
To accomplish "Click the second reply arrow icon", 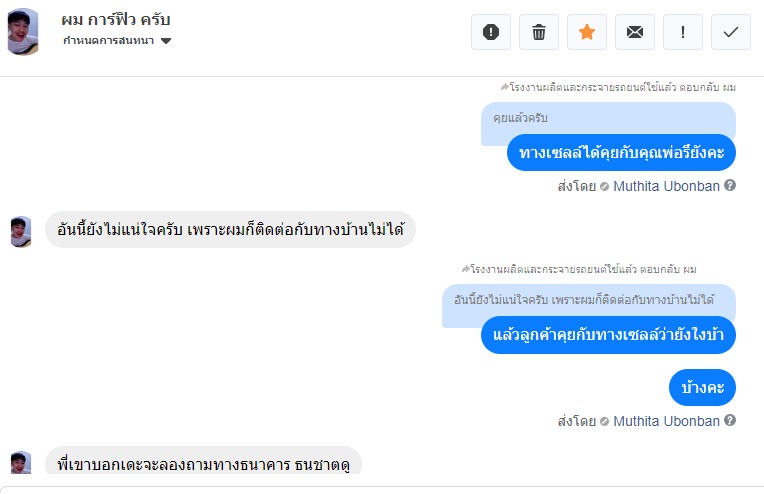I will (x=467, y=269).
